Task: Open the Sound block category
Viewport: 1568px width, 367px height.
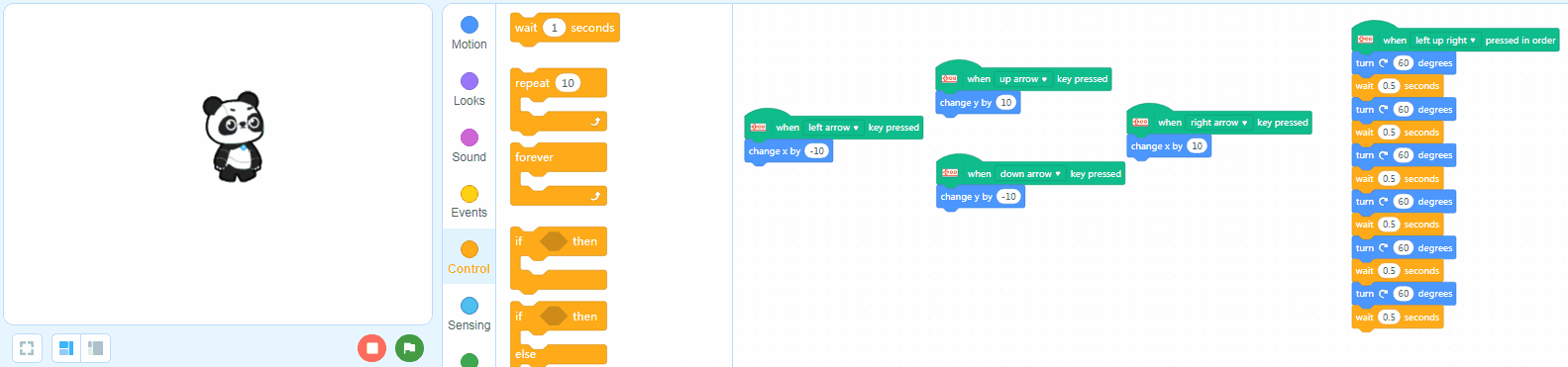Action: (469, 145)
